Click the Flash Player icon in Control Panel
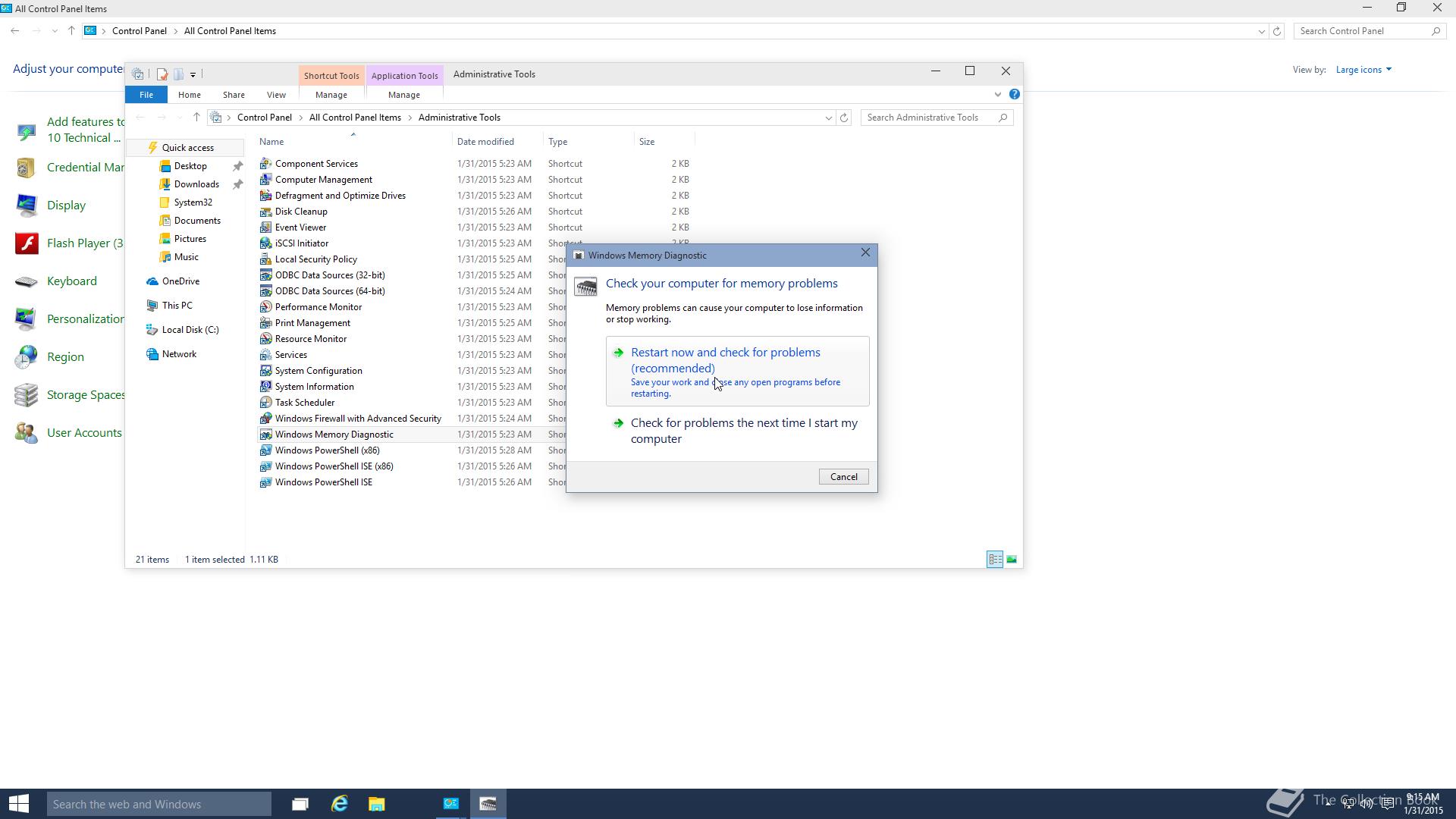Viewport: 1456px width, 819px height. [x=27, y=243]
